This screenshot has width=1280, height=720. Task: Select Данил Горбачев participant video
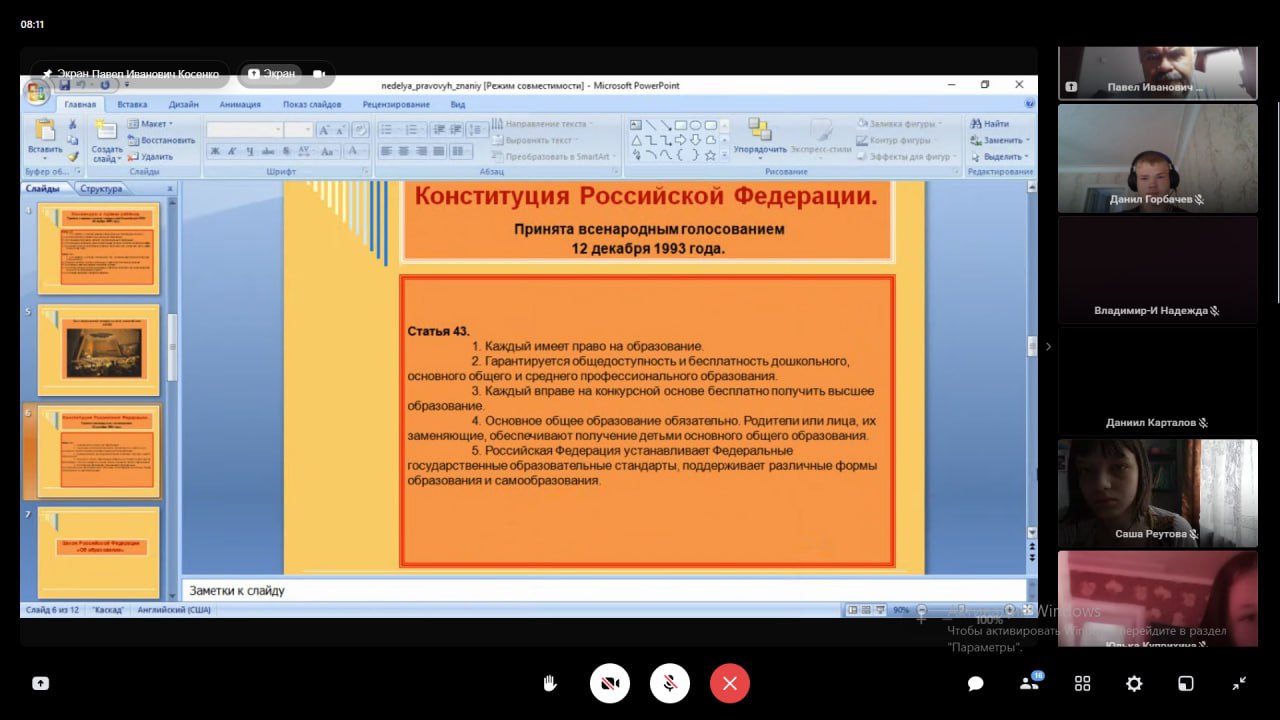[x=1158, y=158]
